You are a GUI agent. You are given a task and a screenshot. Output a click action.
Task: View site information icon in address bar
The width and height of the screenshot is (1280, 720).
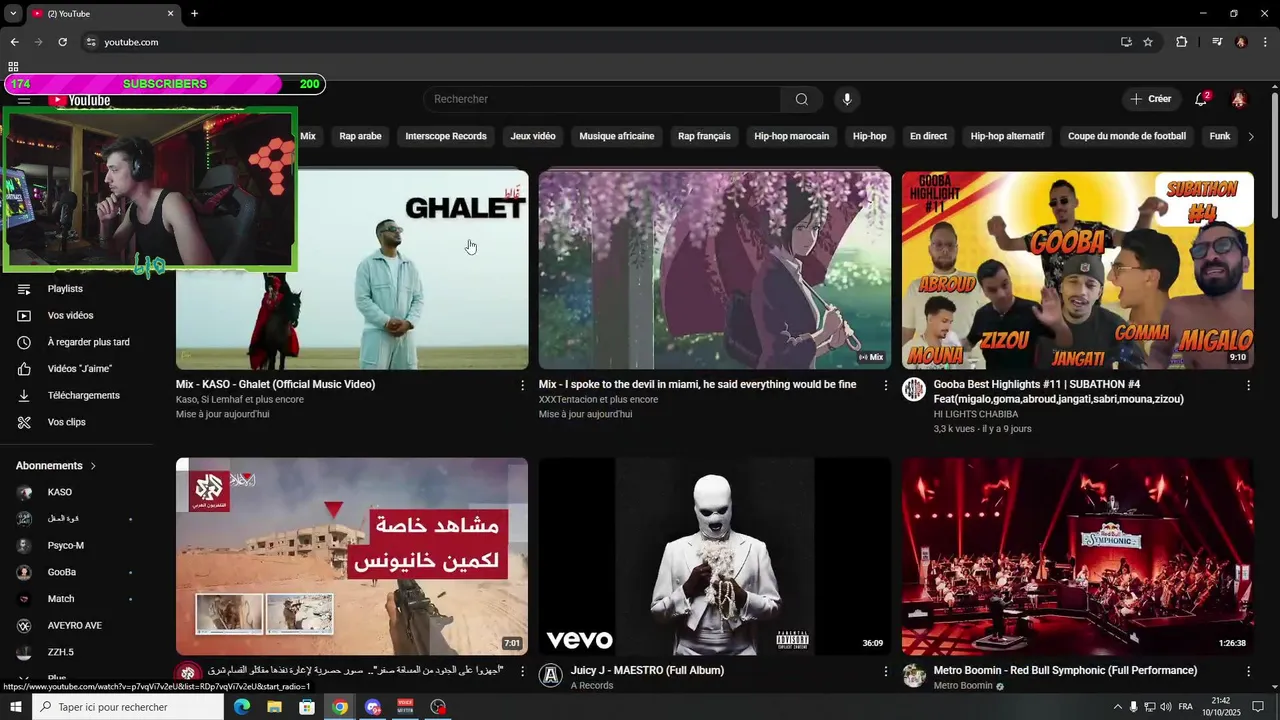pyautogui.click(x=91, y=42)
